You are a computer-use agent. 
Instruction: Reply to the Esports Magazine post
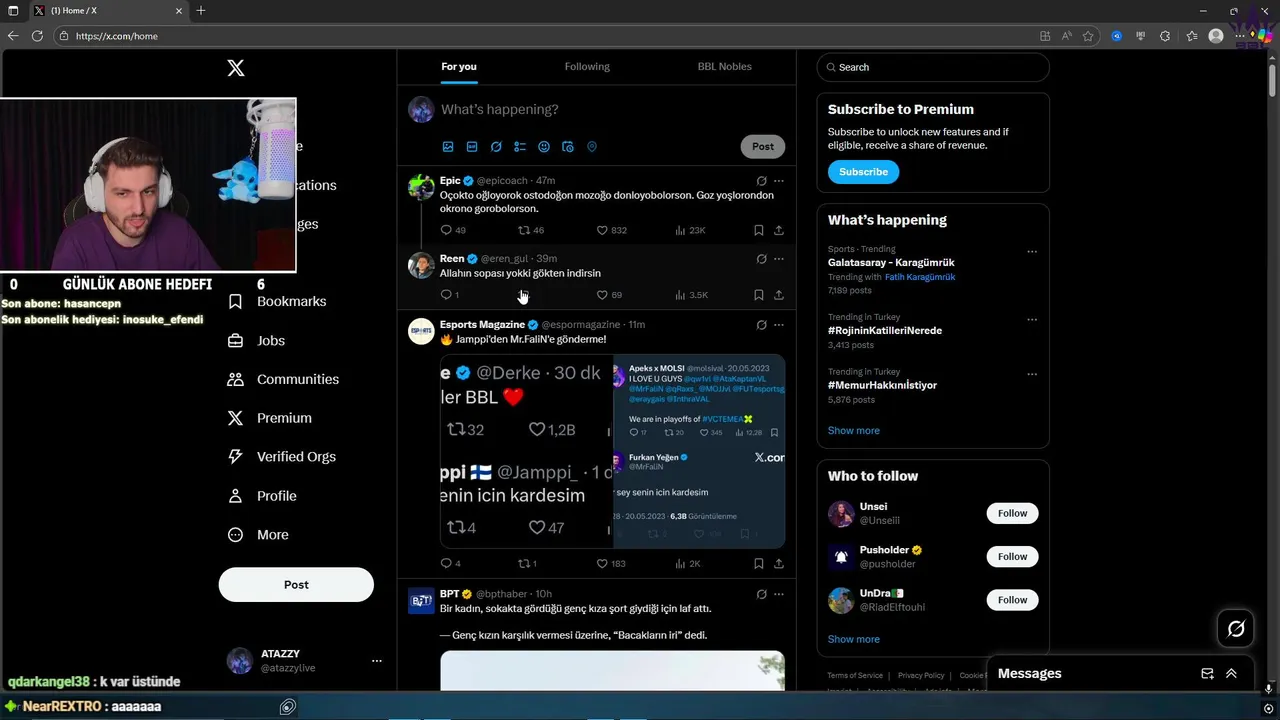(447, 564)
